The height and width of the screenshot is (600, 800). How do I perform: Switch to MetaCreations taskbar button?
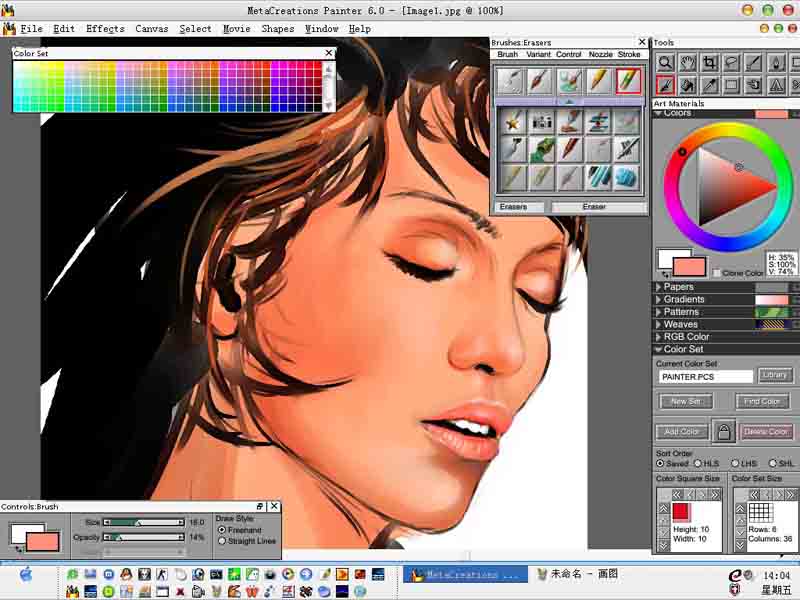tap(465, 574)
